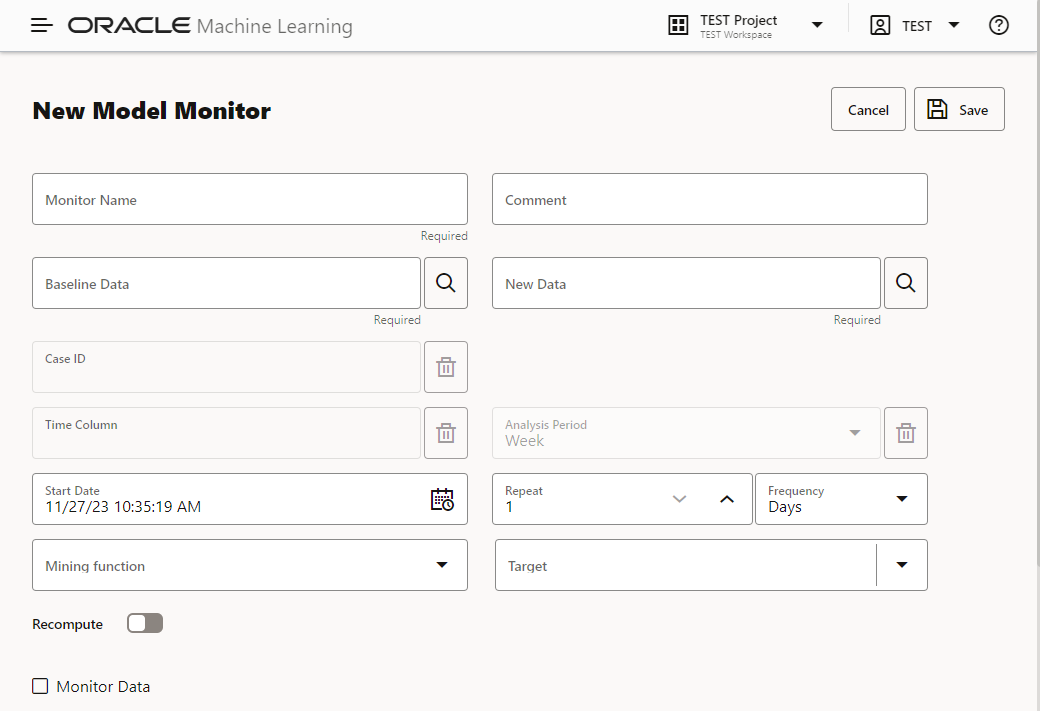Expand the Frequency dropdown
This screenshot has height=711, width=1040.
pos(901,499)
